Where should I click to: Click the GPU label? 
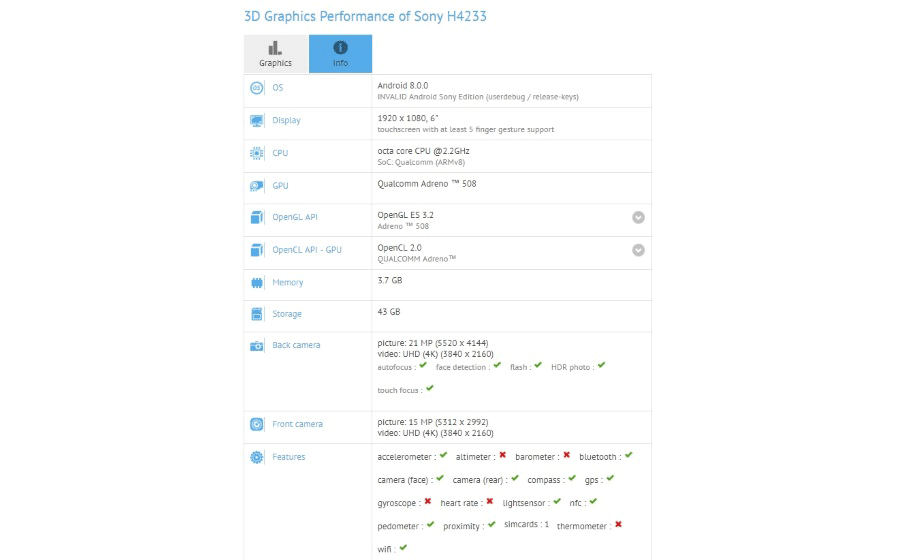tap(280, 186)
